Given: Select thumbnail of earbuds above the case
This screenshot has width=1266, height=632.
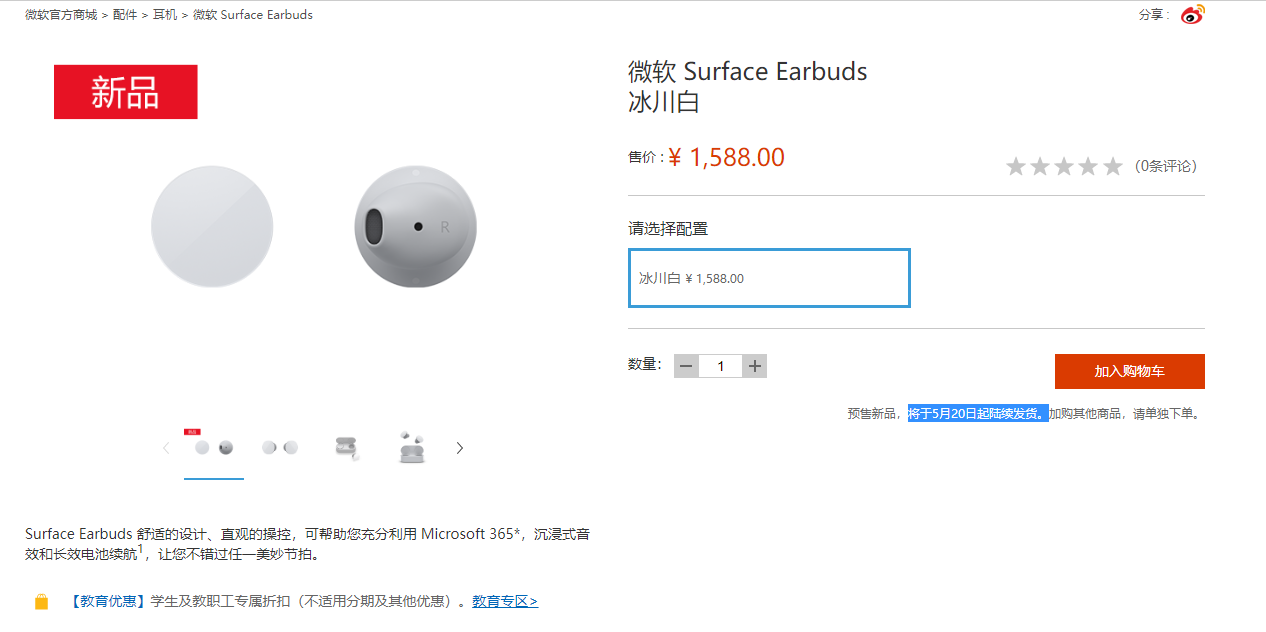Looking at the screenshot, I should point(411,447).
